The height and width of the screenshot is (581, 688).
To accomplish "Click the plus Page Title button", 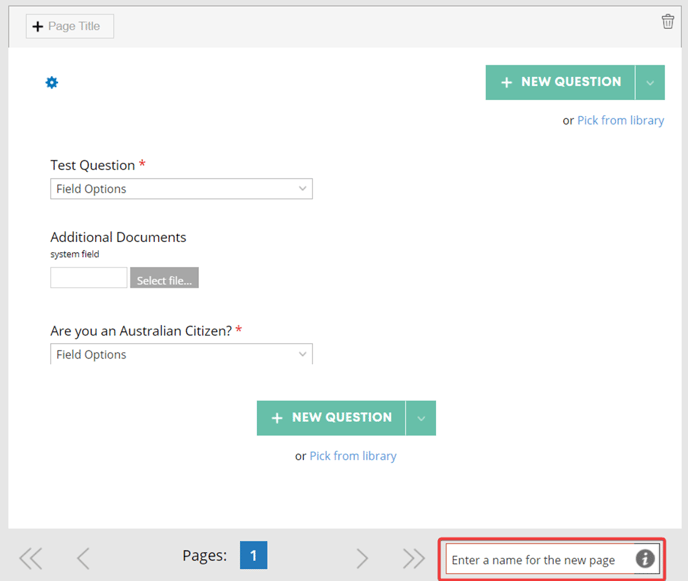I will pyautogui.click(x=70, y=26).
